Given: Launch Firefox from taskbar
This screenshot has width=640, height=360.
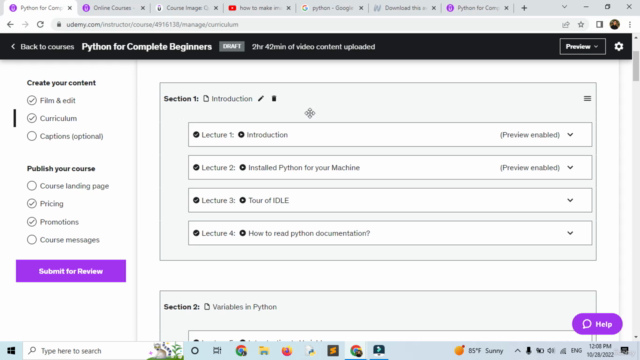Looking at the screenshot, I should pos(287,351).
